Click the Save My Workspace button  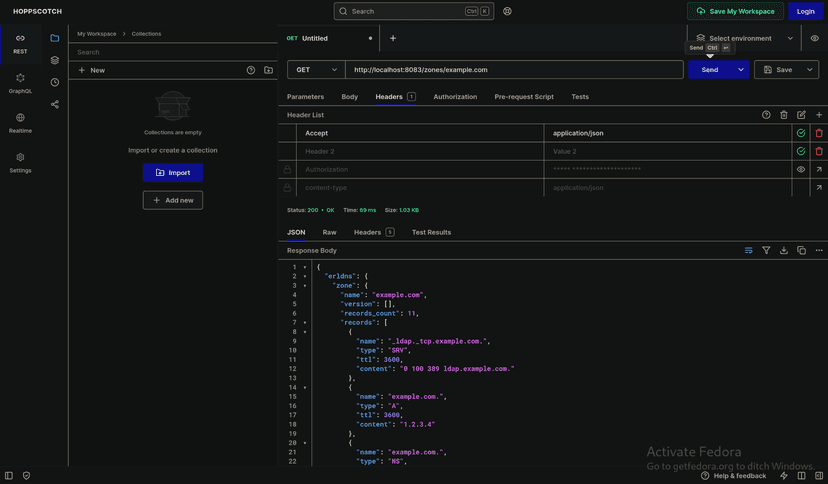point(735,11)
